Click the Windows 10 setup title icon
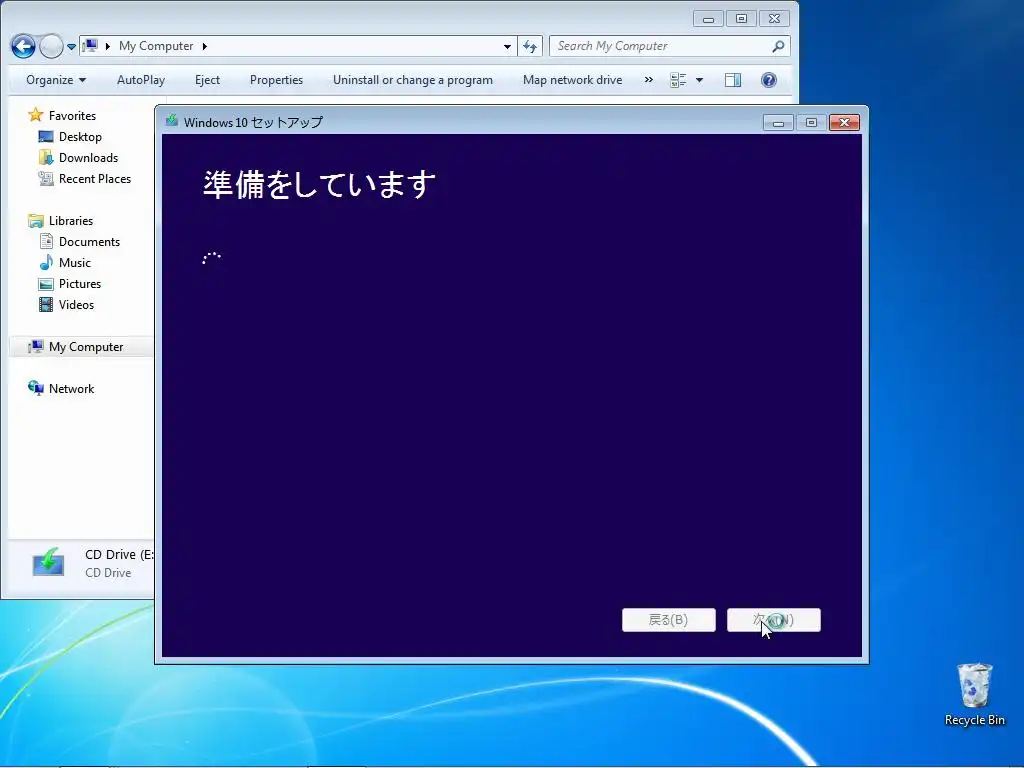The width and height of the screenshot is (1024, 768). [172, 121]
